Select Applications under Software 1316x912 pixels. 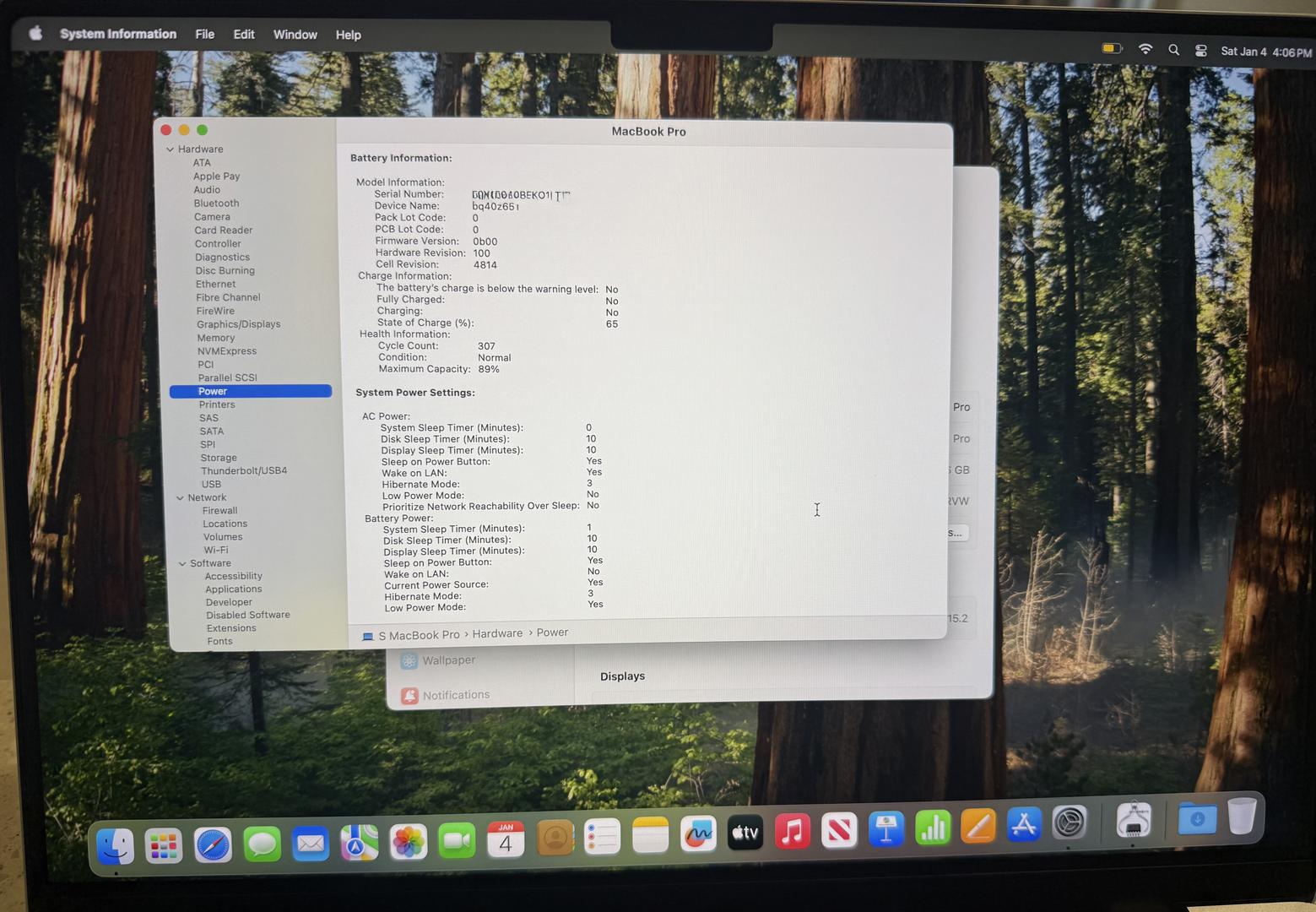point(234,589)
